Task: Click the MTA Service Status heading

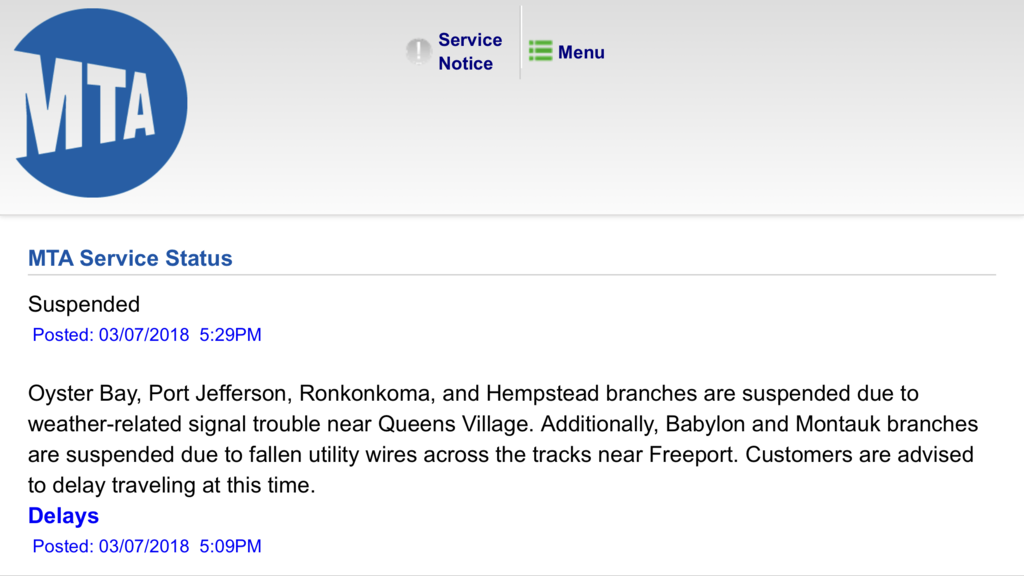Action: (x=130, y=258)
